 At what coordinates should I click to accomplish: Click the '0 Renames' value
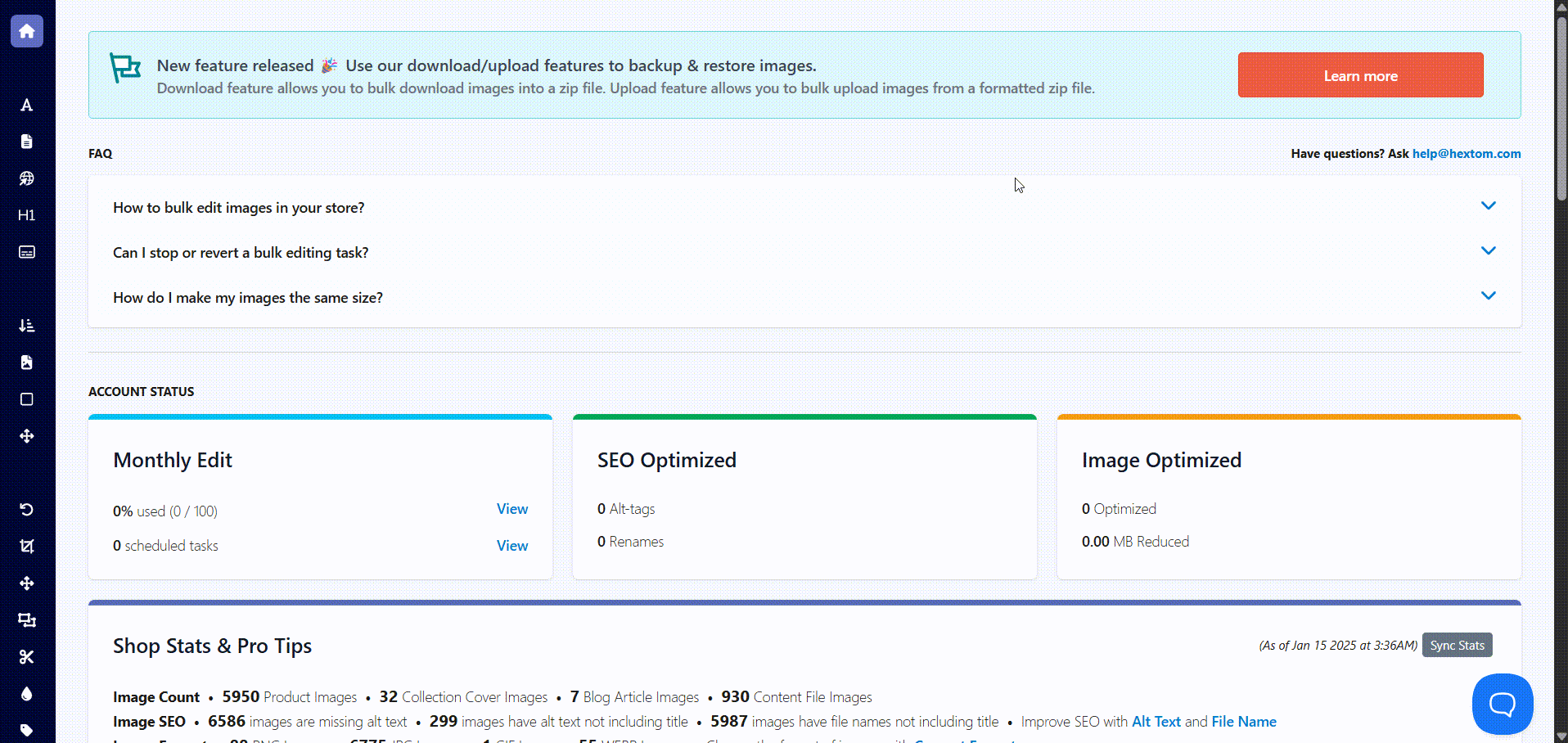pos(630,542)
